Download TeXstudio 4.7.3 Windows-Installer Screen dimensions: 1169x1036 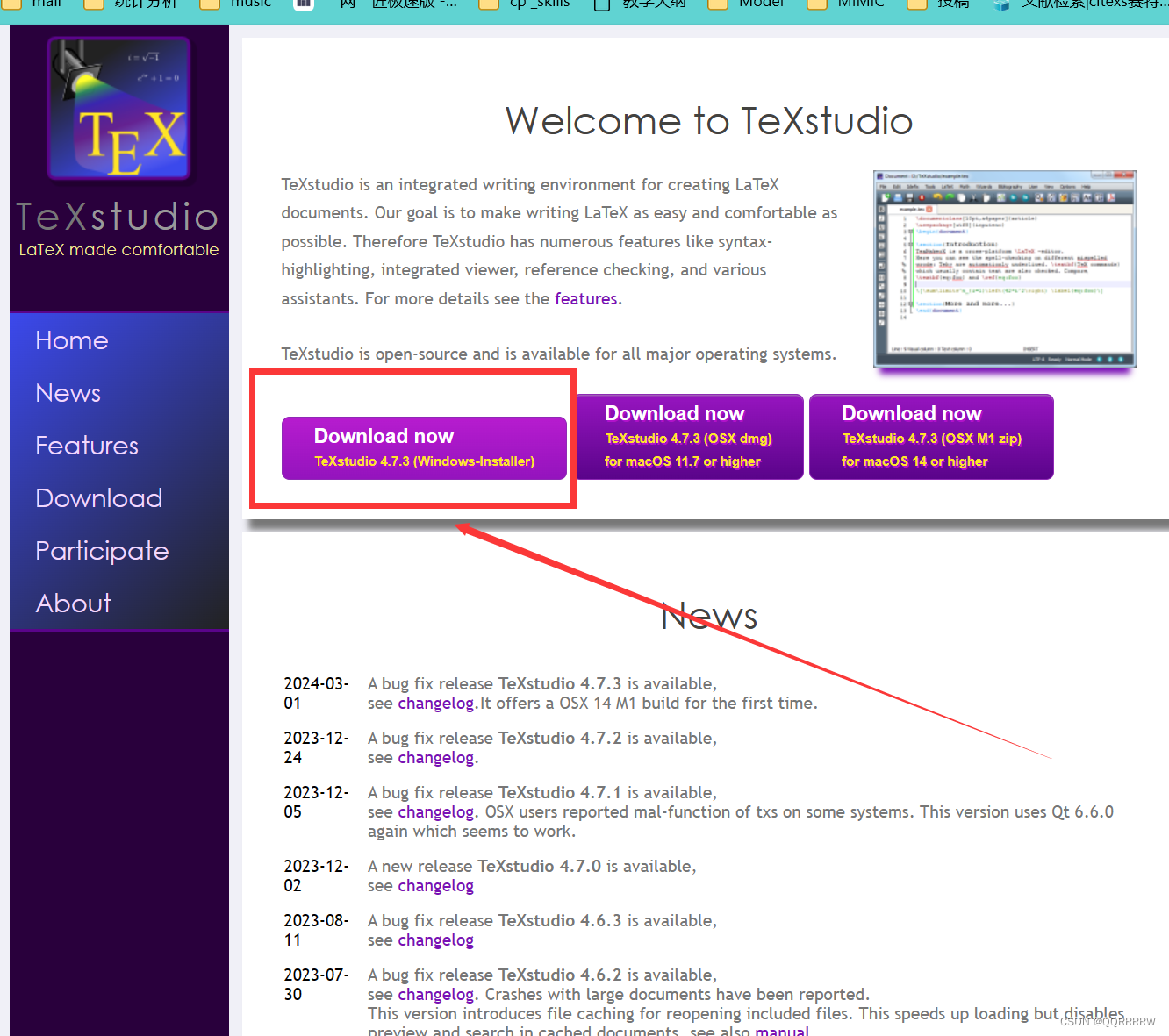(424, 448)
